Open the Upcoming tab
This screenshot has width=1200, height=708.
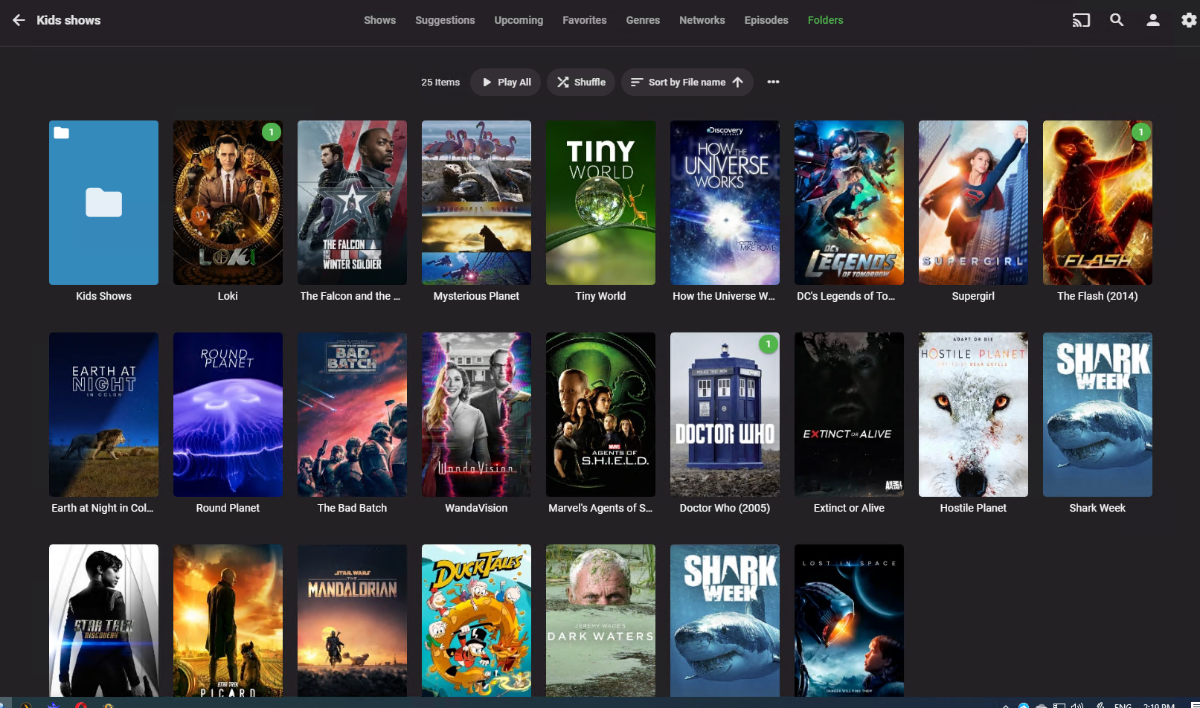tap(519, 20)
